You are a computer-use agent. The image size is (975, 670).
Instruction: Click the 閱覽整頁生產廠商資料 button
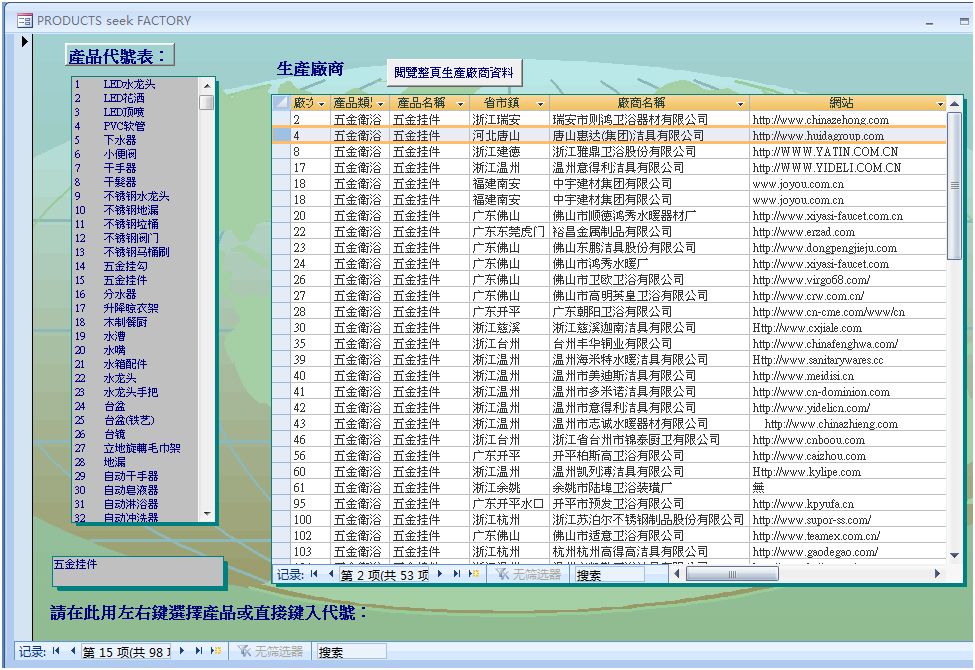pos(454,73)
